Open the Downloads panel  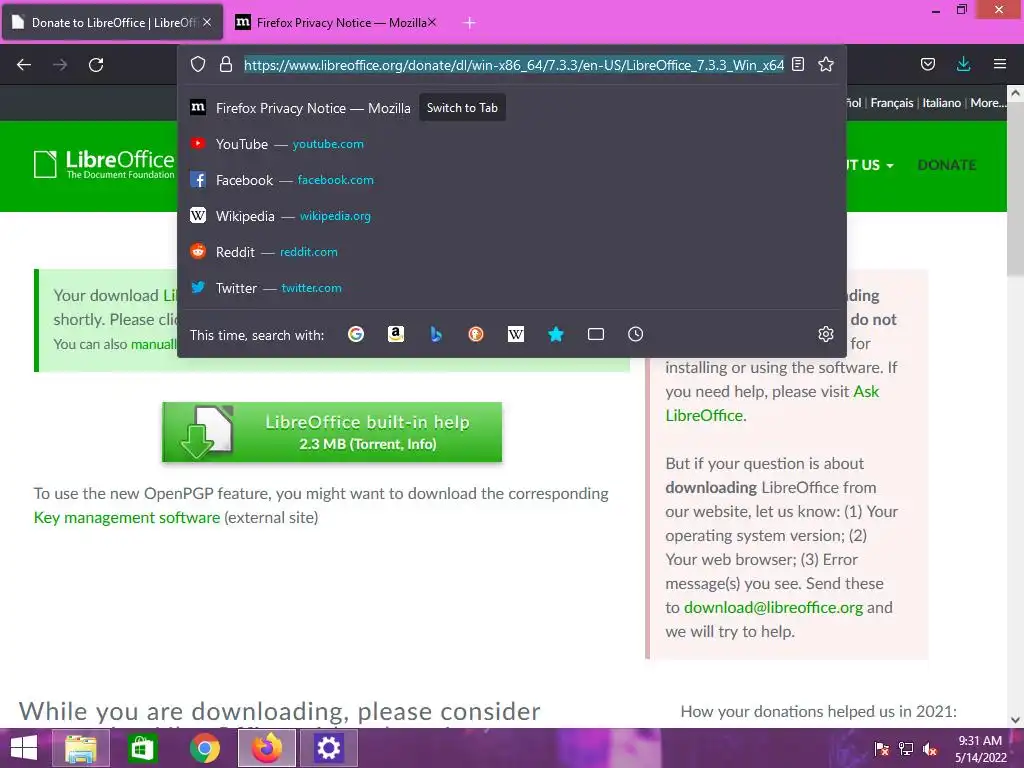(x=963, y=64)
